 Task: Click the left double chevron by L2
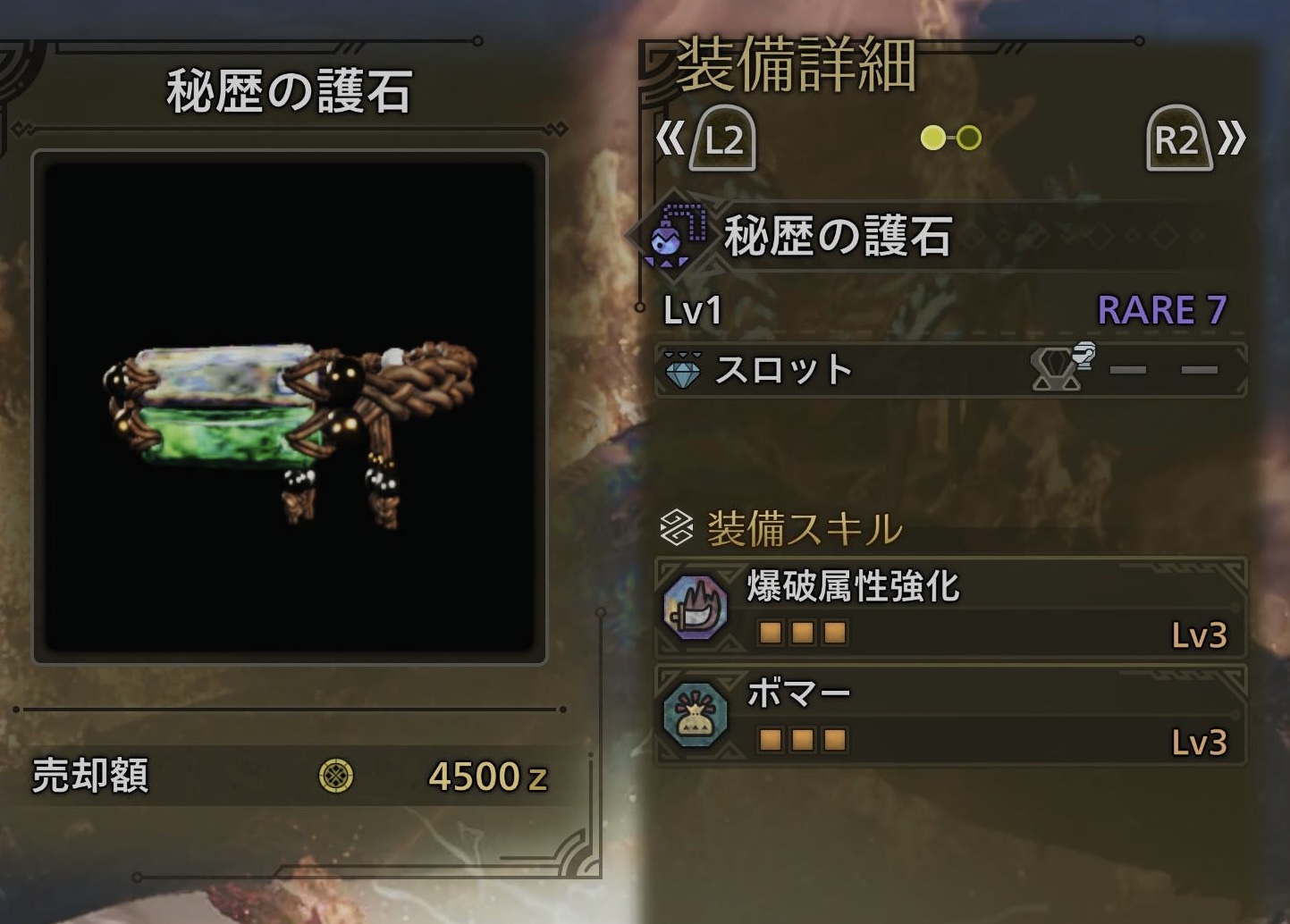(670, 139)
